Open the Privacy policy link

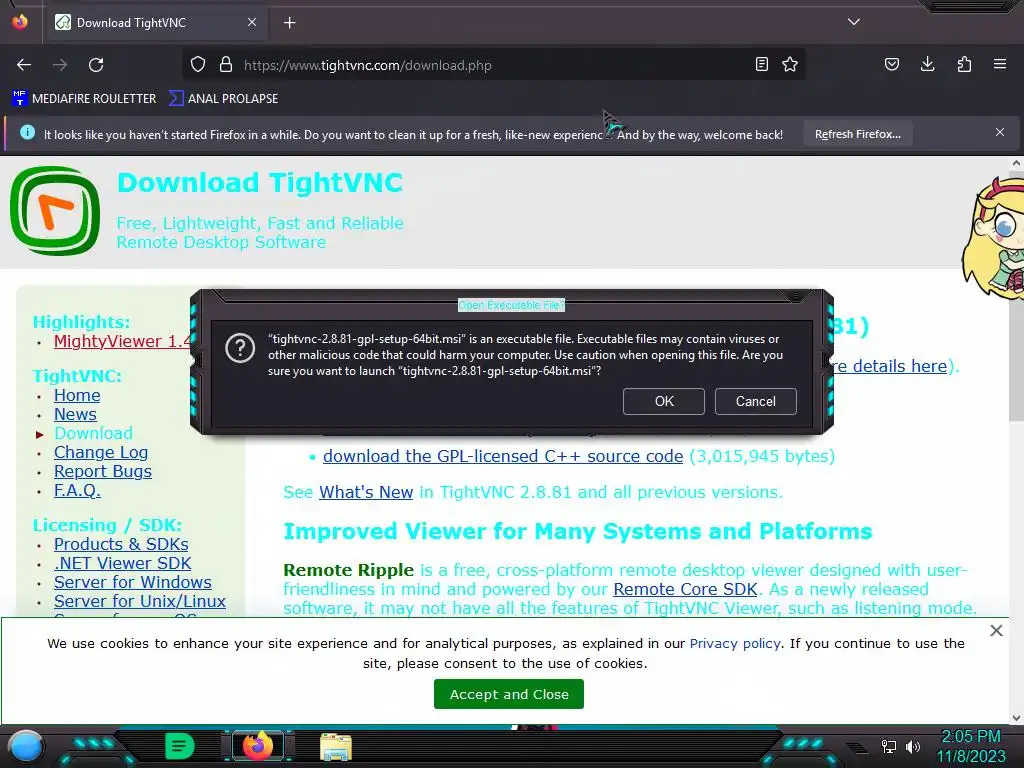(735, 643)
